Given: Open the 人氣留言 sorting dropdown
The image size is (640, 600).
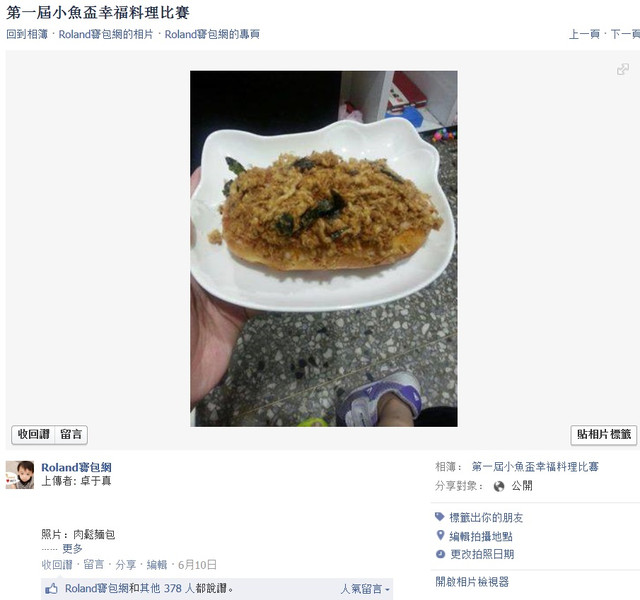Looking at the screenshot, I should click(x=365, y=589).
